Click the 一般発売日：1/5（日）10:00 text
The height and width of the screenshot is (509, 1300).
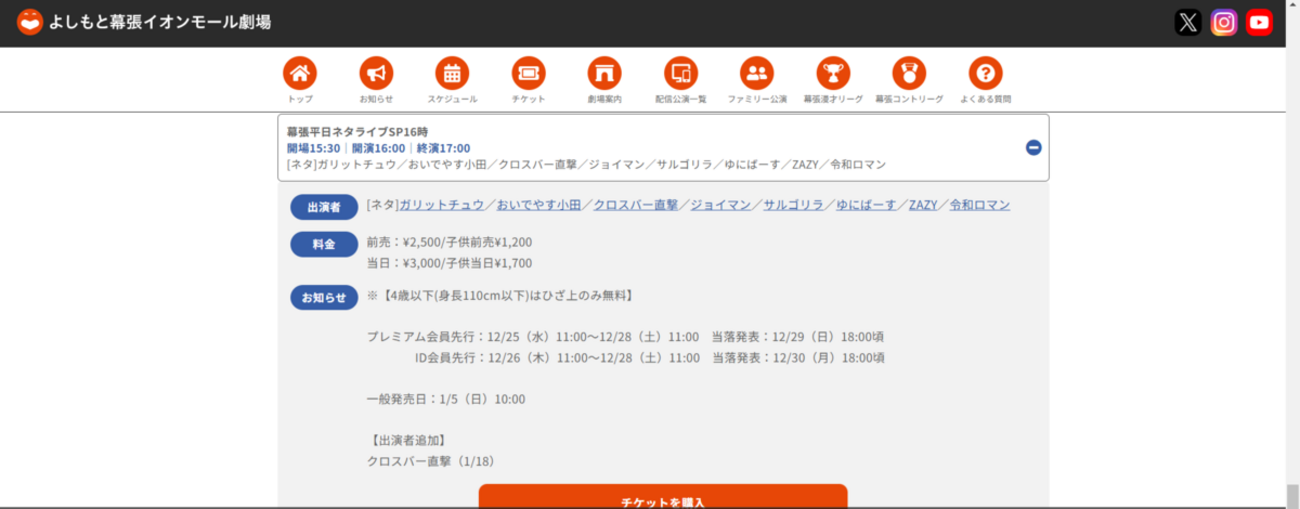[x=446, y=399]
